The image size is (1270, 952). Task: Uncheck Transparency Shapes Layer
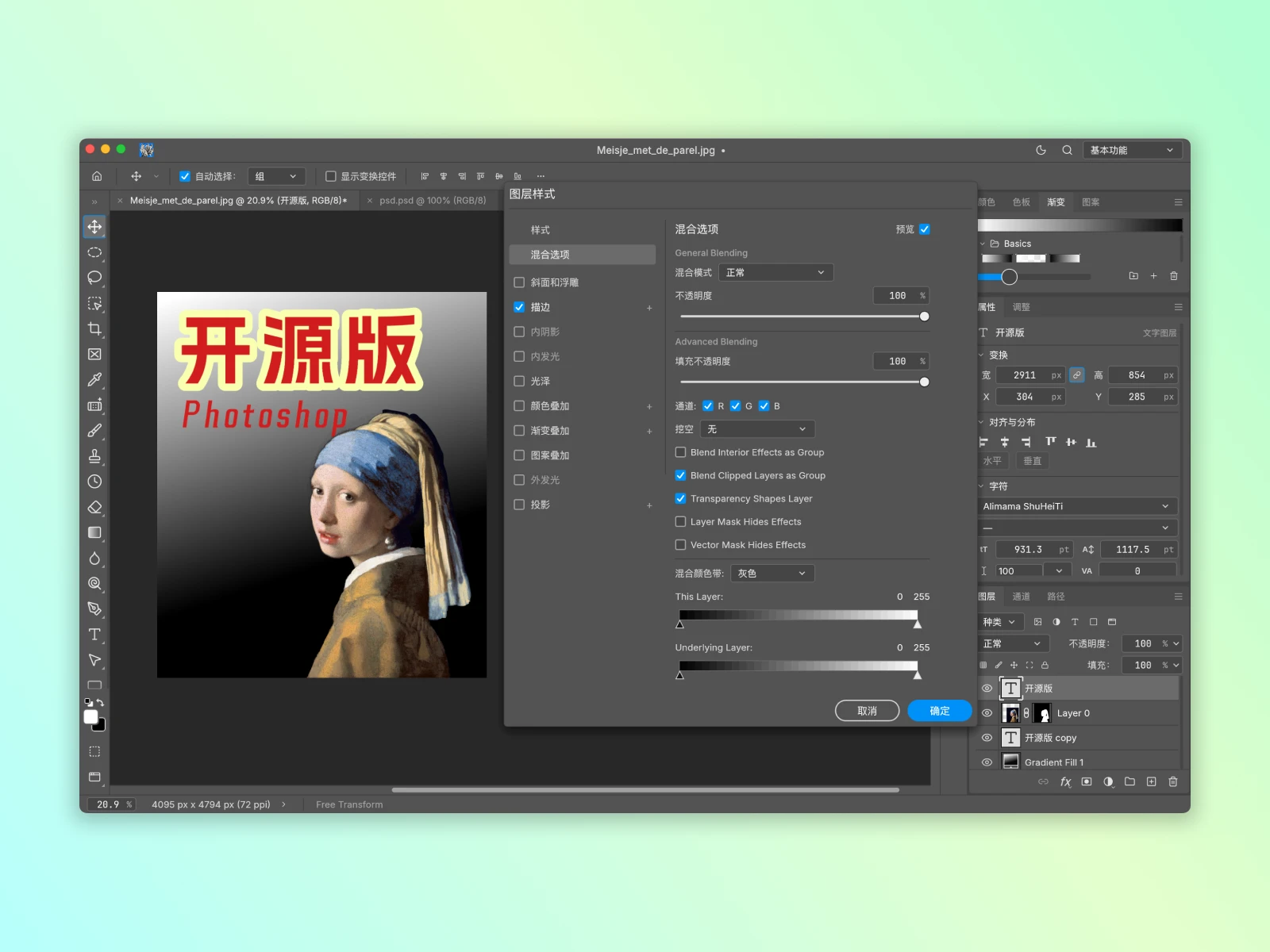coord(680,498)
